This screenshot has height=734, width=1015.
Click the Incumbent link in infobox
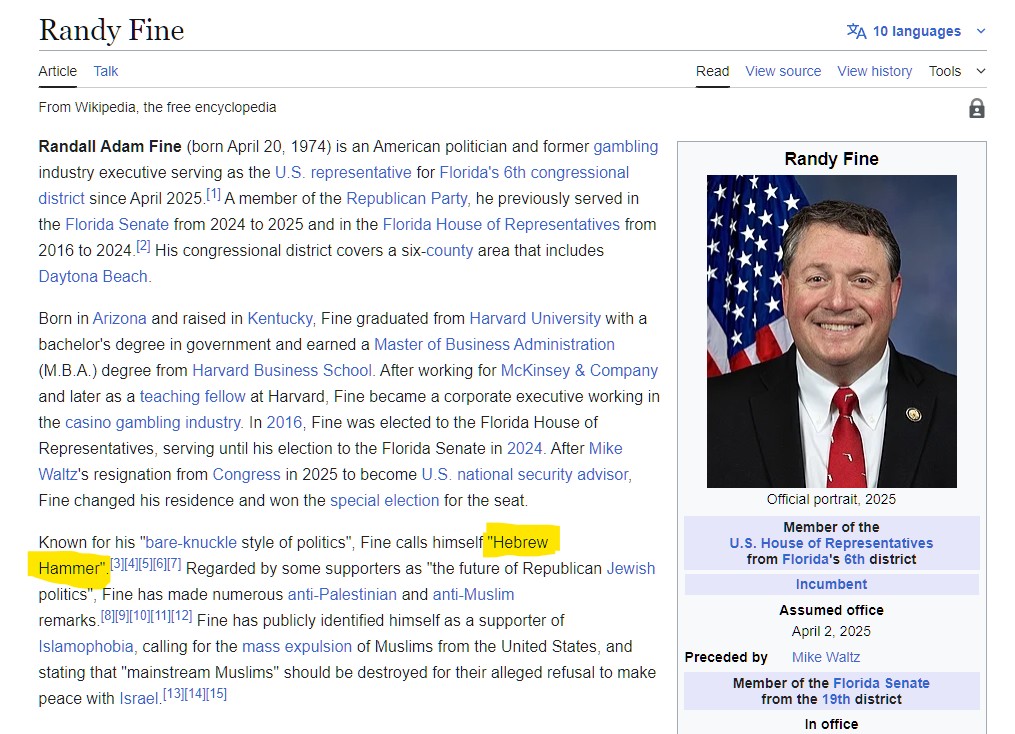coord(831,584)
